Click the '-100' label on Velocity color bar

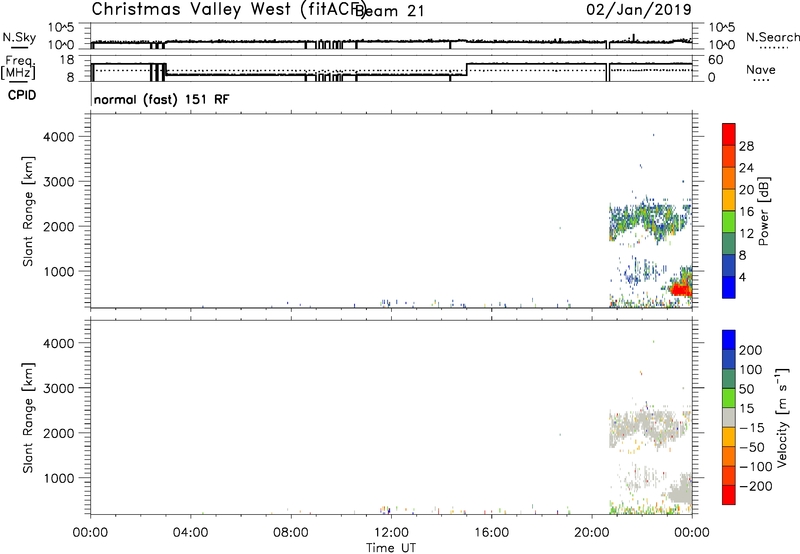756,467
